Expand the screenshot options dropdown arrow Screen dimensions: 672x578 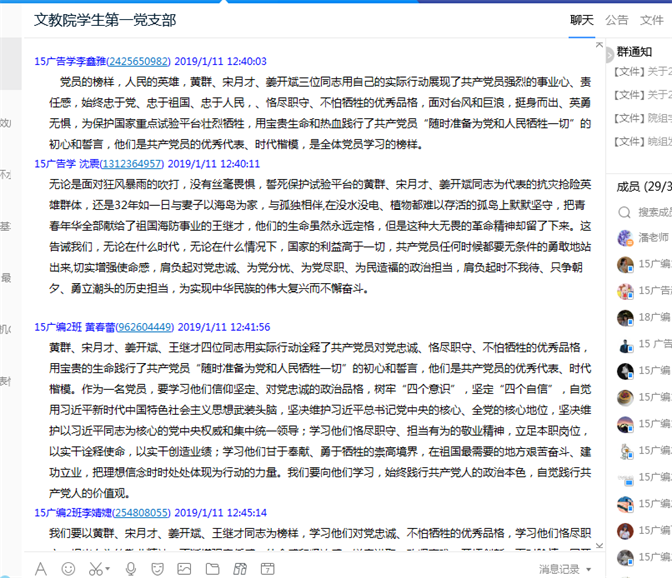coord(109,569)
